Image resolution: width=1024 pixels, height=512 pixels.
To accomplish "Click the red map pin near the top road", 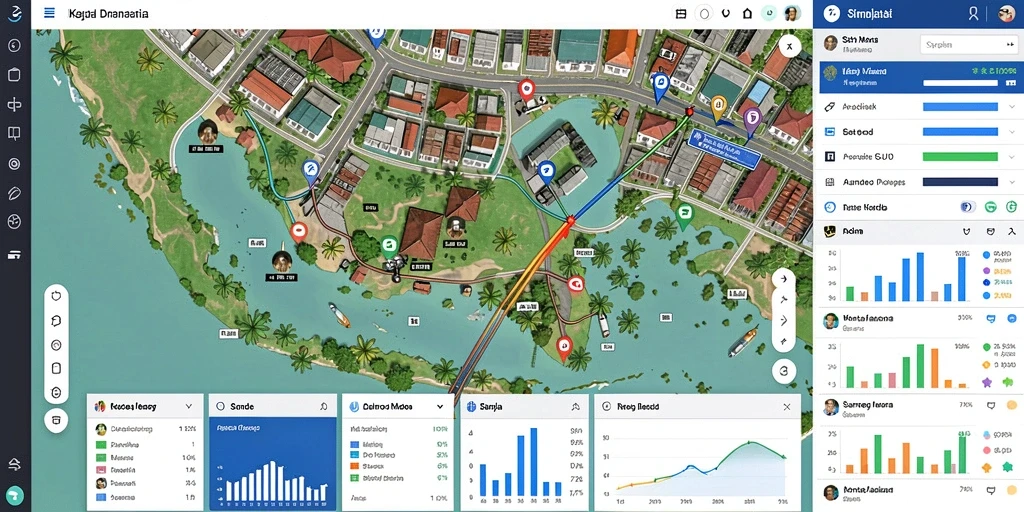I will point(526,89).
